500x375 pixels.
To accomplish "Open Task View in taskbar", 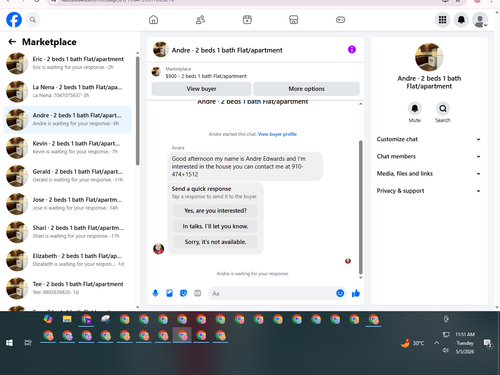I will (28, 343).
